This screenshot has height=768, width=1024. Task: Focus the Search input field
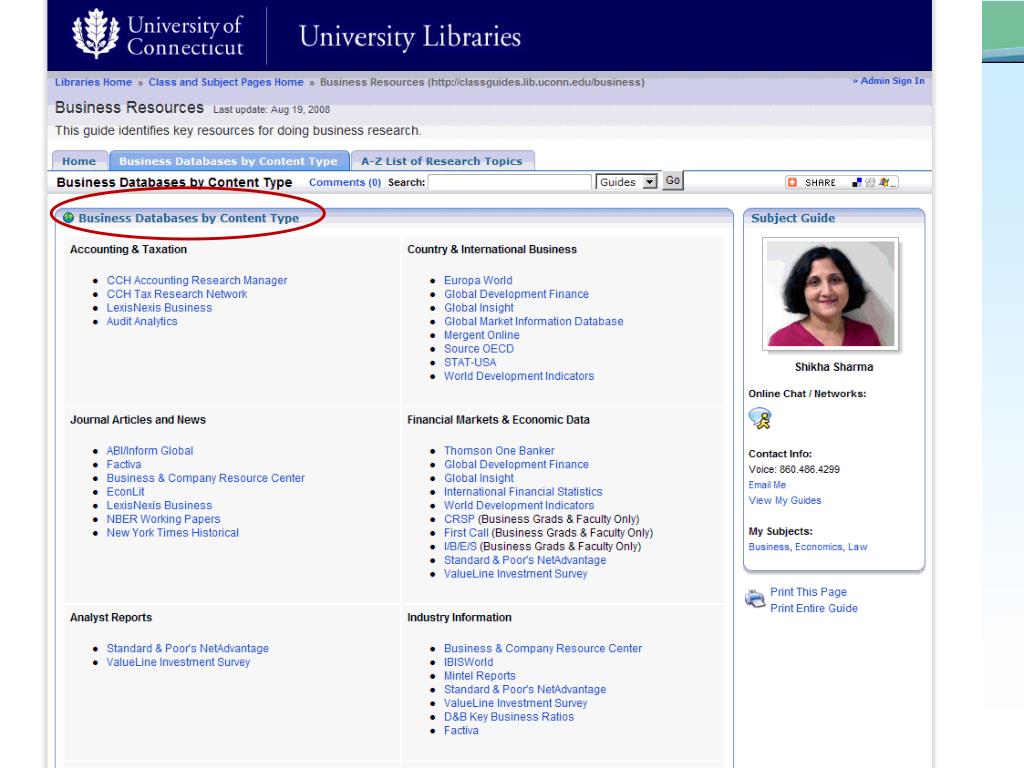click(x=509, y=182)
